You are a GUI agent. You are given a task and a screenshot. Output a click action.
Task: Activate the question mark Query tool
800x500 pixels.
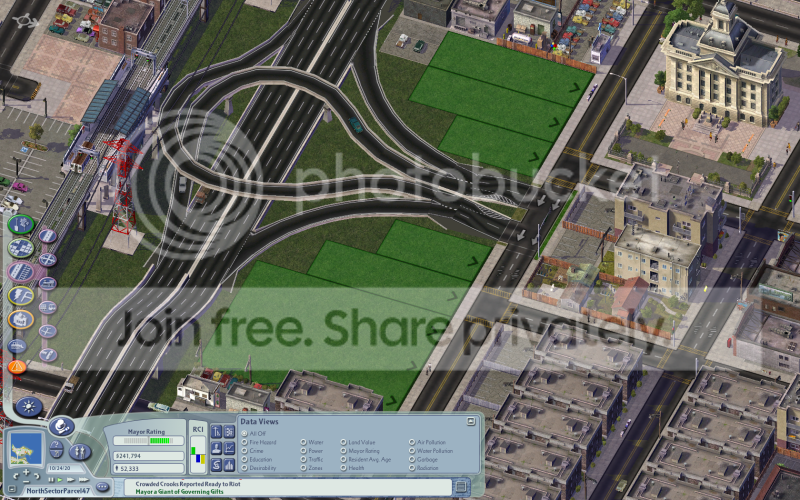pos(57,444)
